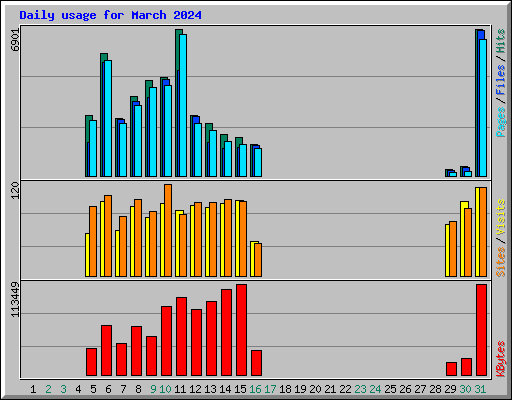The width and height of the screenshot is (512, 400).
Task: Click day 1 on the x-axis
Action: (x=33, y=389)
